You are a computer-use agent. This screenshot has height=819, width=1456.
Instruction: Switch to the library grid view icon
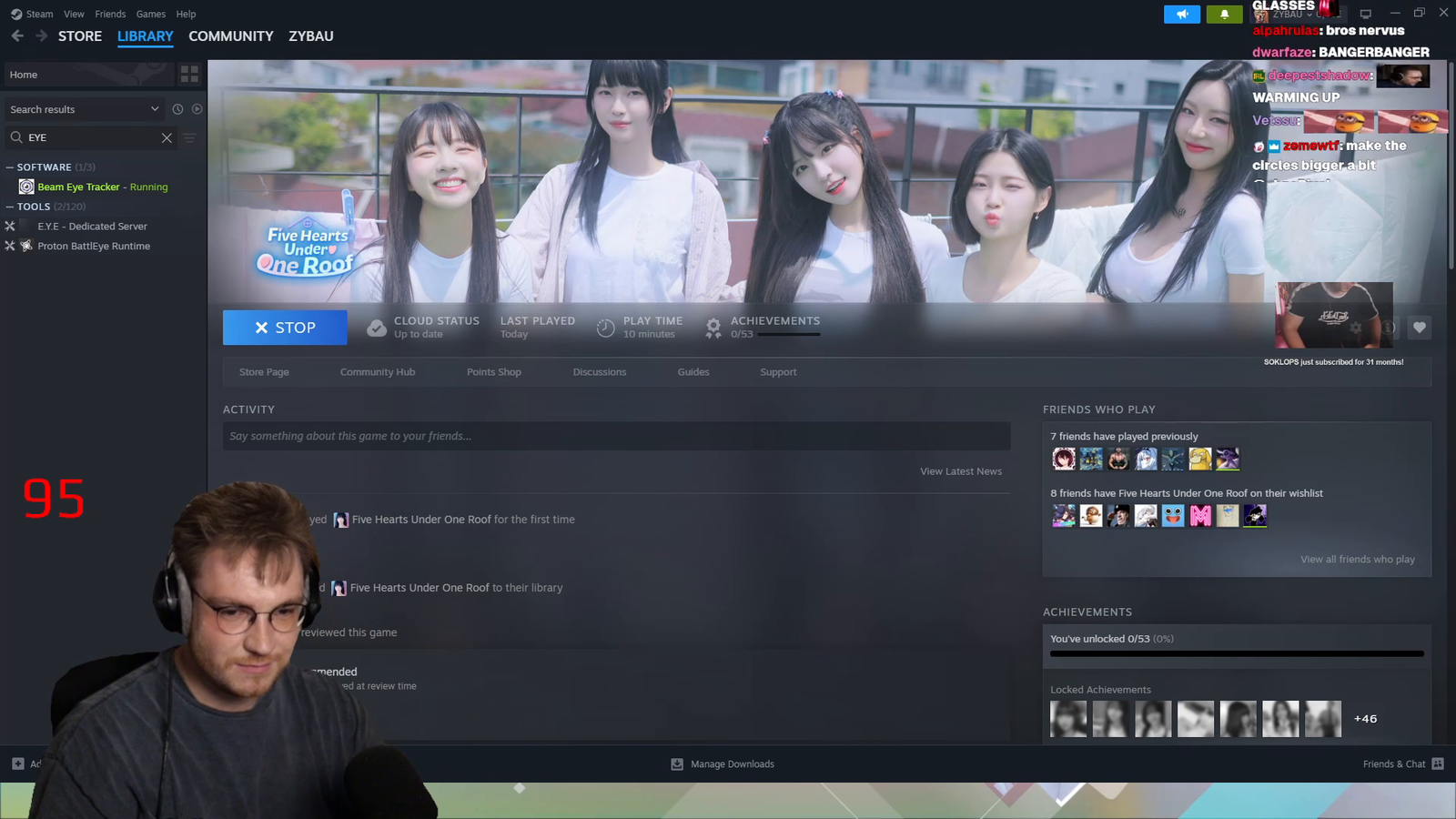(x=189, y=75)
